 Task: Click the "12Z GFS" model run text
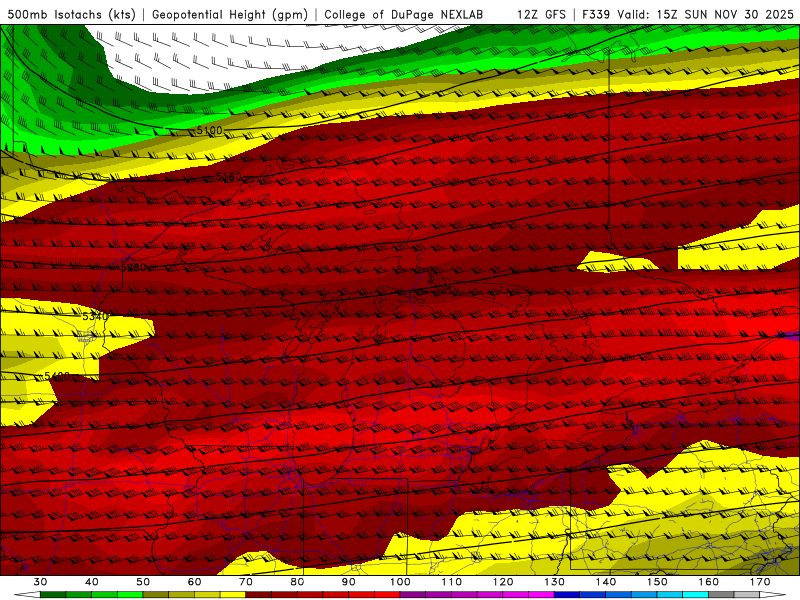click(541, 15)
